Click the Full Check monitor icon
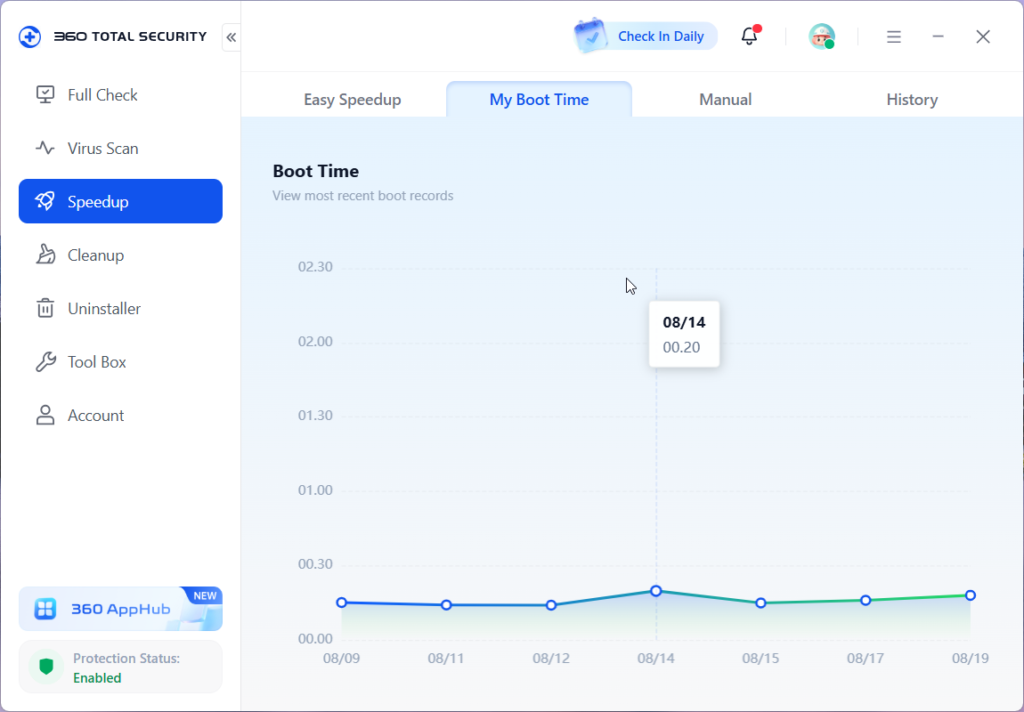 coord(45,95)
